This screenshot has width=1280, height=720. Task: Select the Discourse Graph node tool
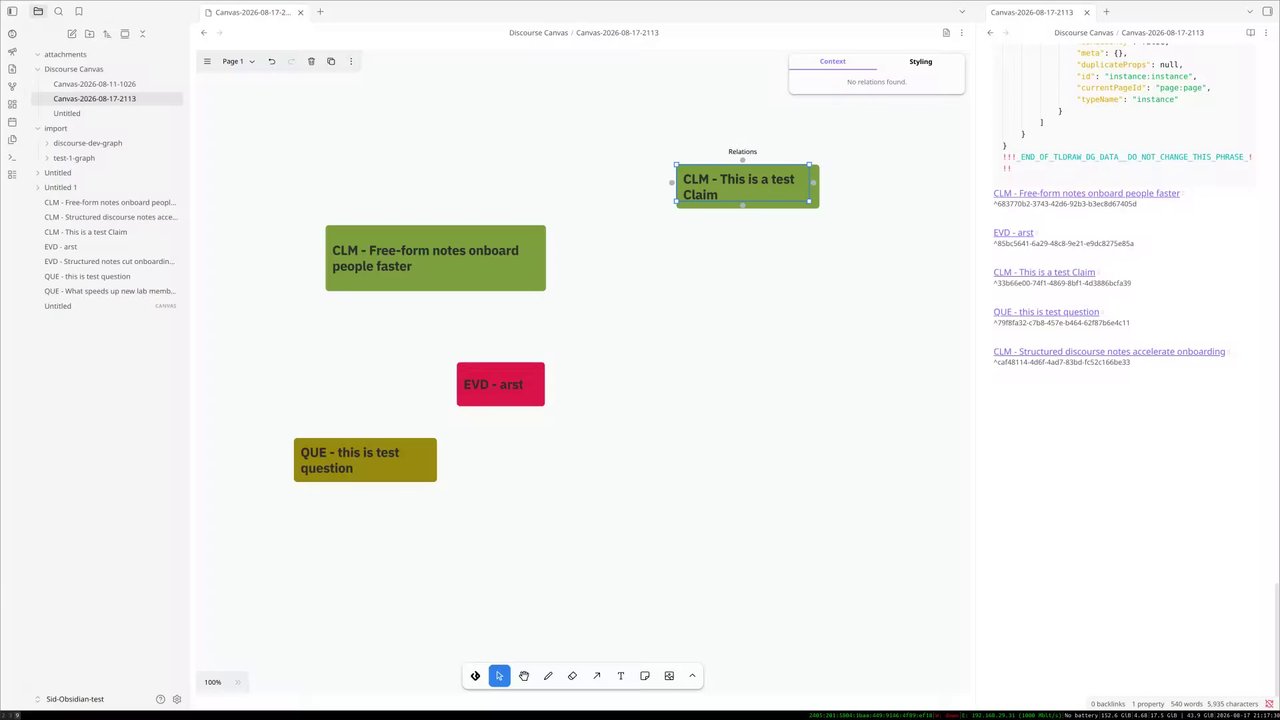pos(475,676)
